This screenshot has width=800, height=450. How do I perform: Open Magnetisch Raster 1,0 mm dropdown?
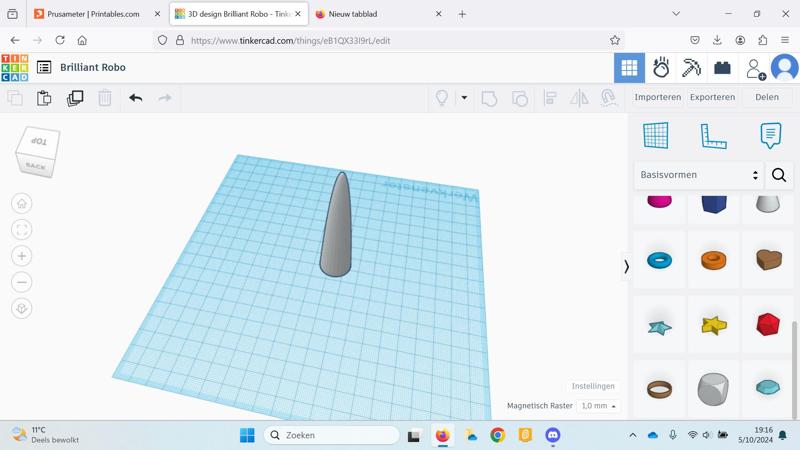tap(599, 406)
